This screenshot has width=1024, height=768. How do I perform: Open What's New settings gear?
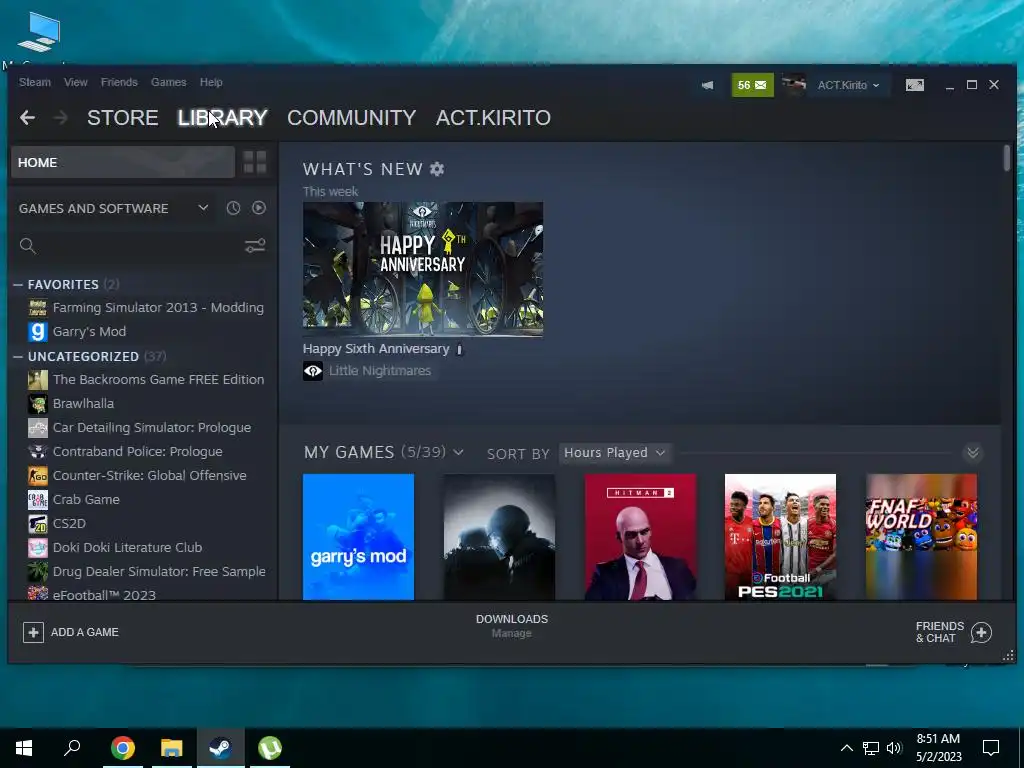pyautogui.click(x=437, y=169)
